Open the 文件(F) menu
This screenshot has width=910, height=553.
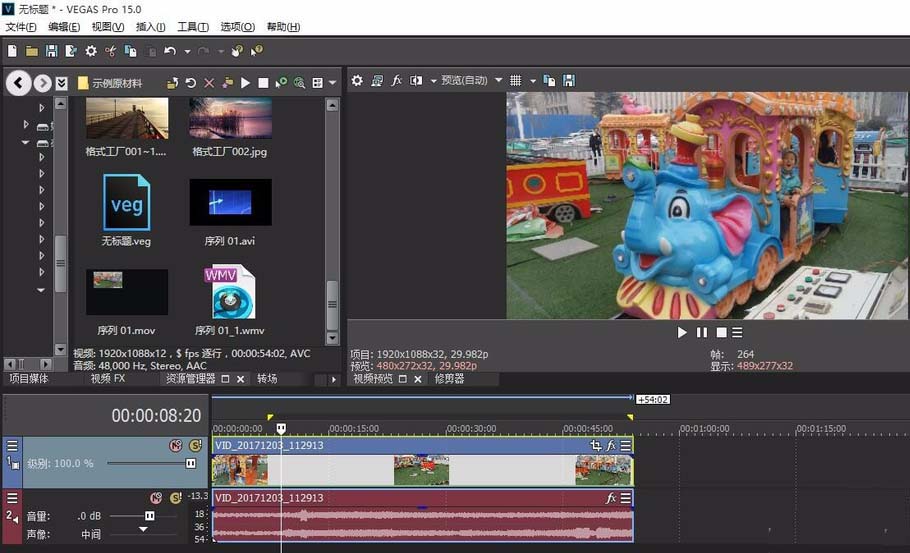(21, 27)
